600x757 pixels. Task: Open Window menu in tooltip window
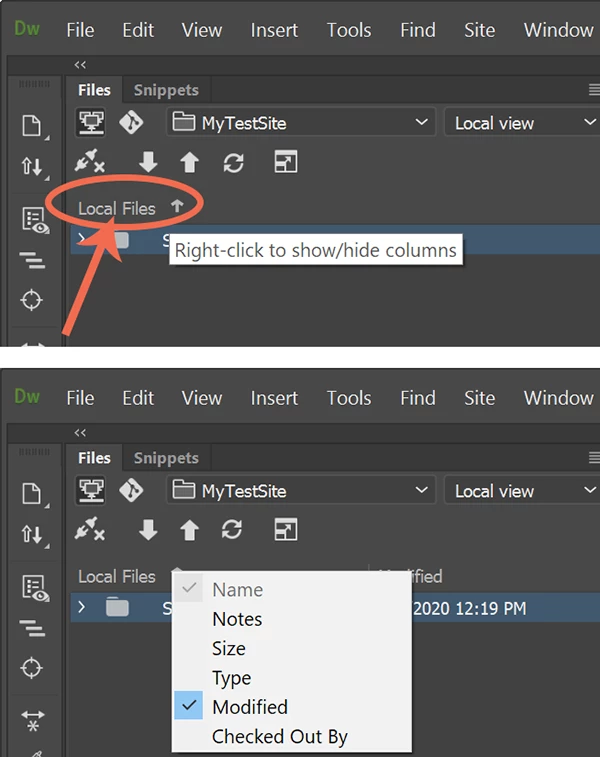pyautogui.click(x=558, y=30)
